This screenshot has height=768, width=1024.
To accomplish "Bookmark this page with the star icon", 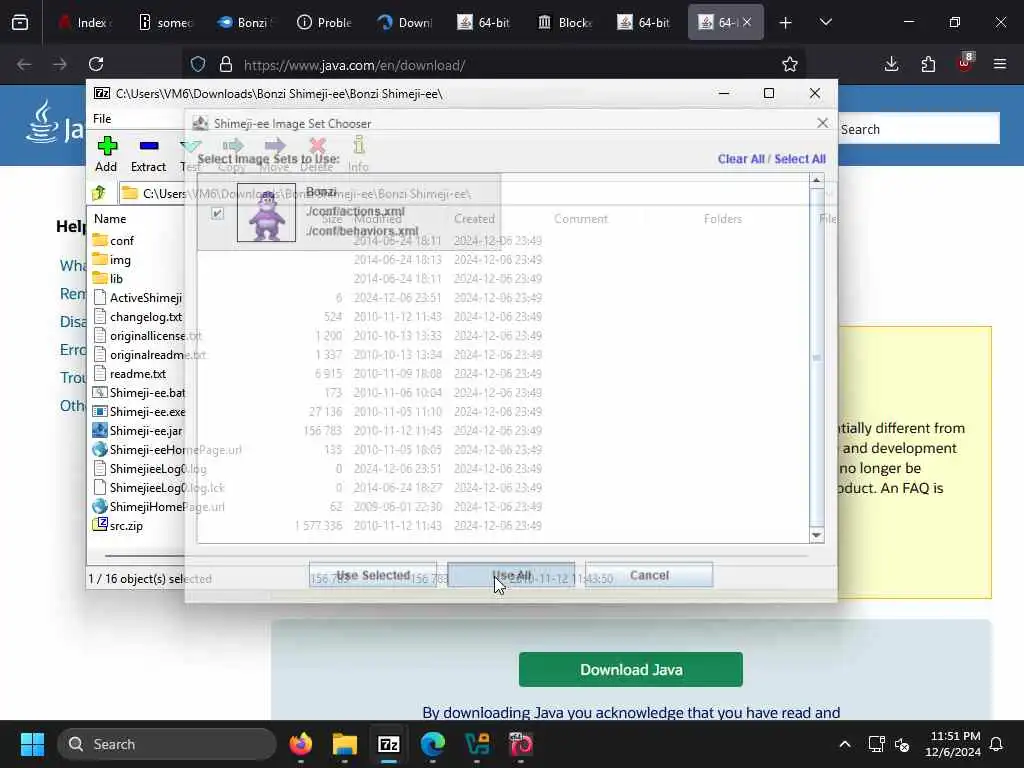I will click(x=790, y=64).
